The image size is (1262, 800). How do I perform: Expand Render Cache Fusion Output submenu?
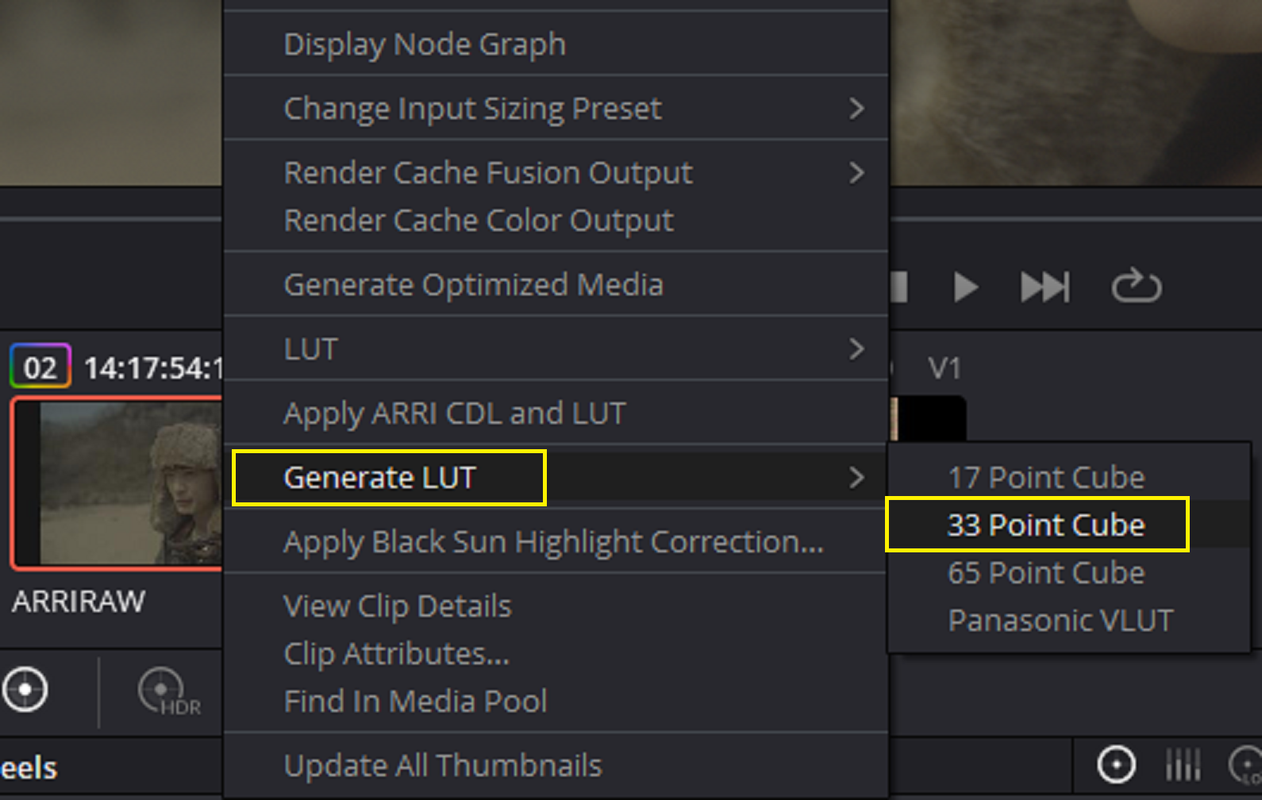tap(556, 172)
